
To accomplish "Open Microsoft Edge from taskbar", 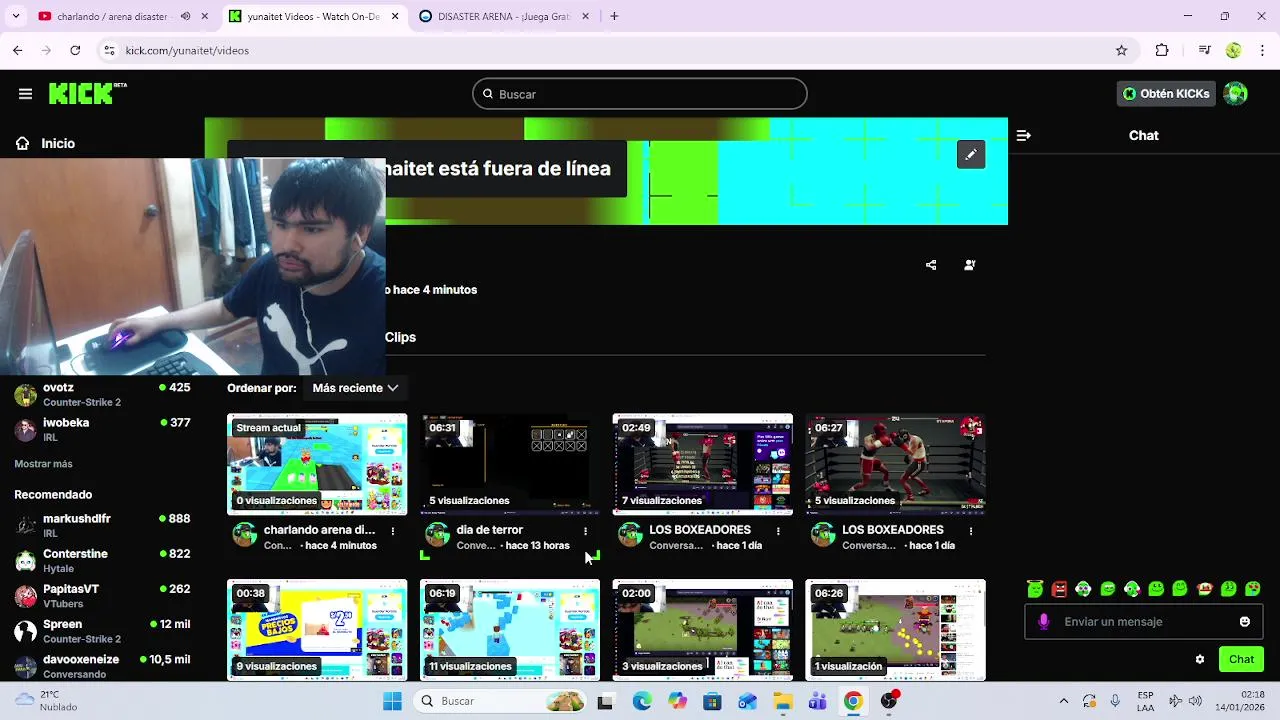I will coord(642,701).
